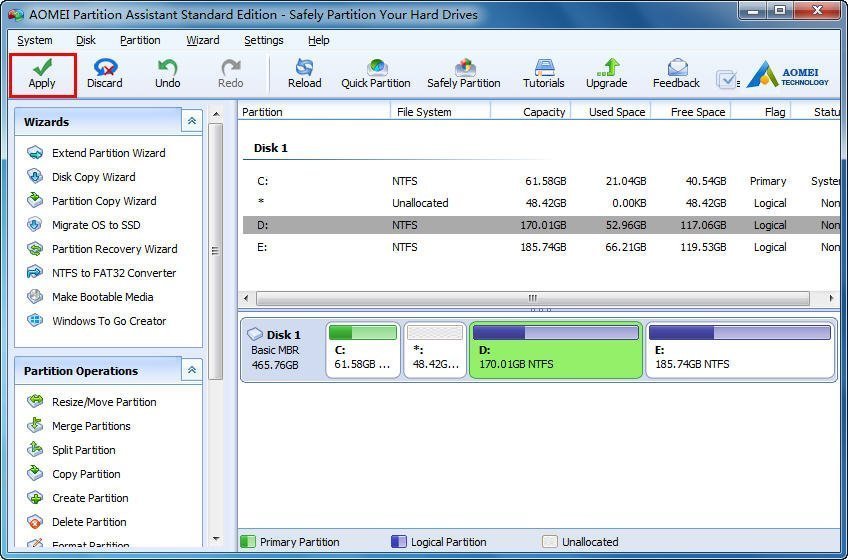Collapse the Wizards panel
Viewport: 848px width, 560px height.
point(192,121)
